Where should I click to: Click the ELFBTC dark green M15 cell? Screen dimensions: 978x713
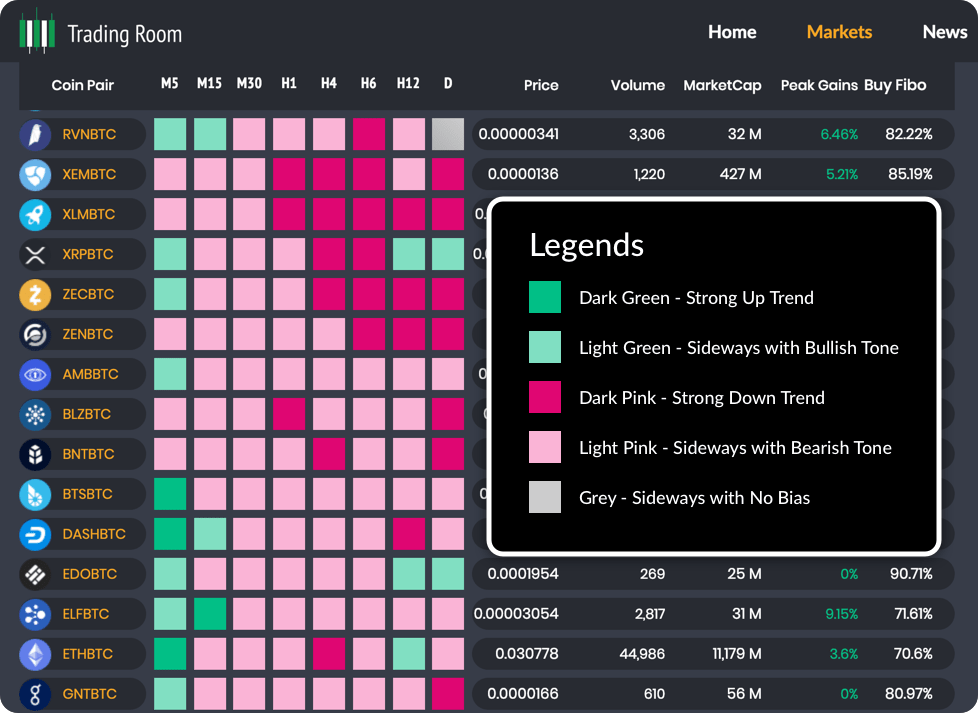click(x=210, y=614)
